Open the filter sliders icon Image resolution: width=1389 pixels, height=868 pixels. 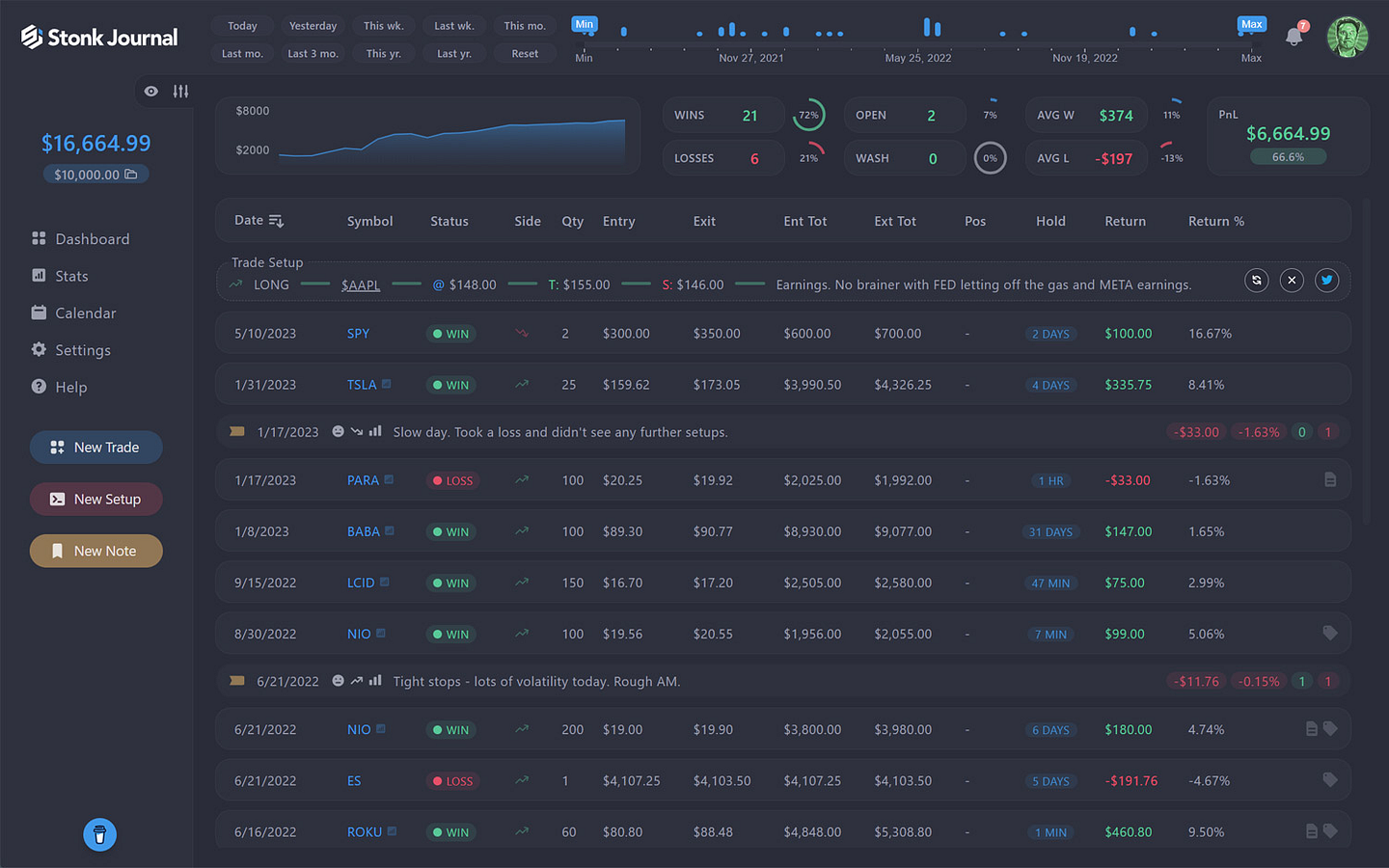click(180, 92)
